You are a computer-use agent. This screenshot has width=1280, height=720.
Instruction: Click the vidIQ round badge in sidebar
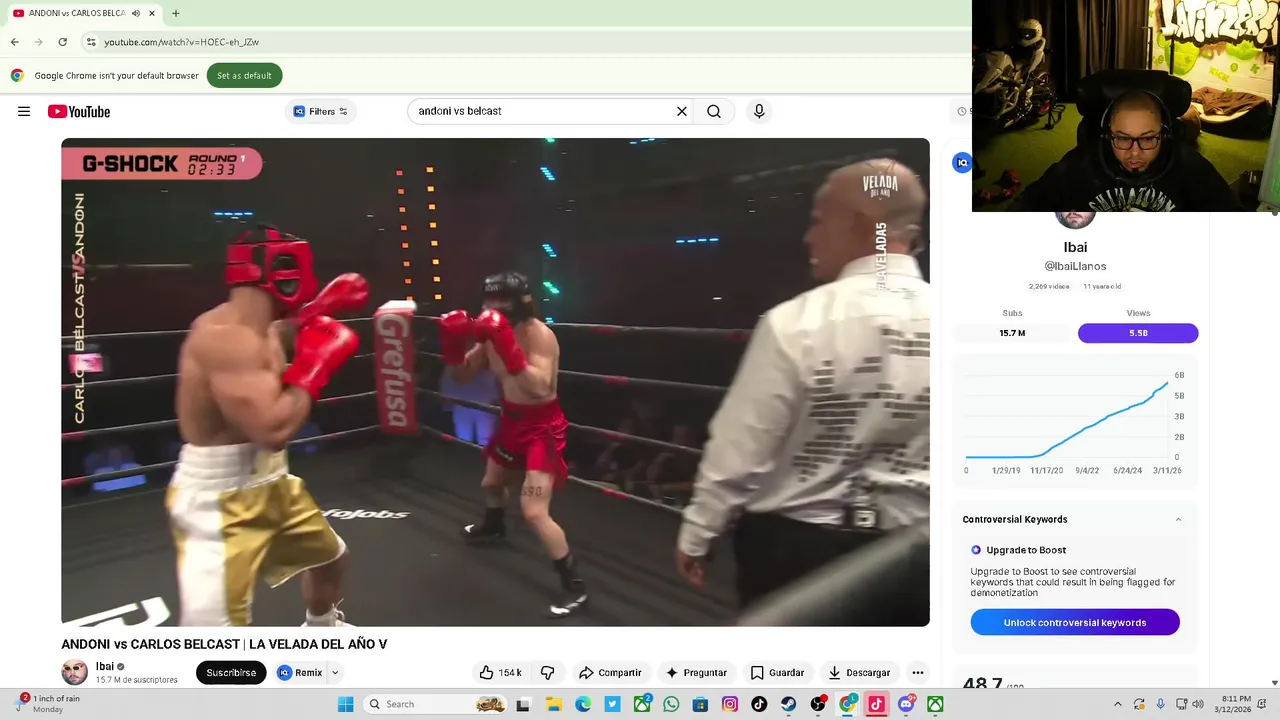point(962,162)
